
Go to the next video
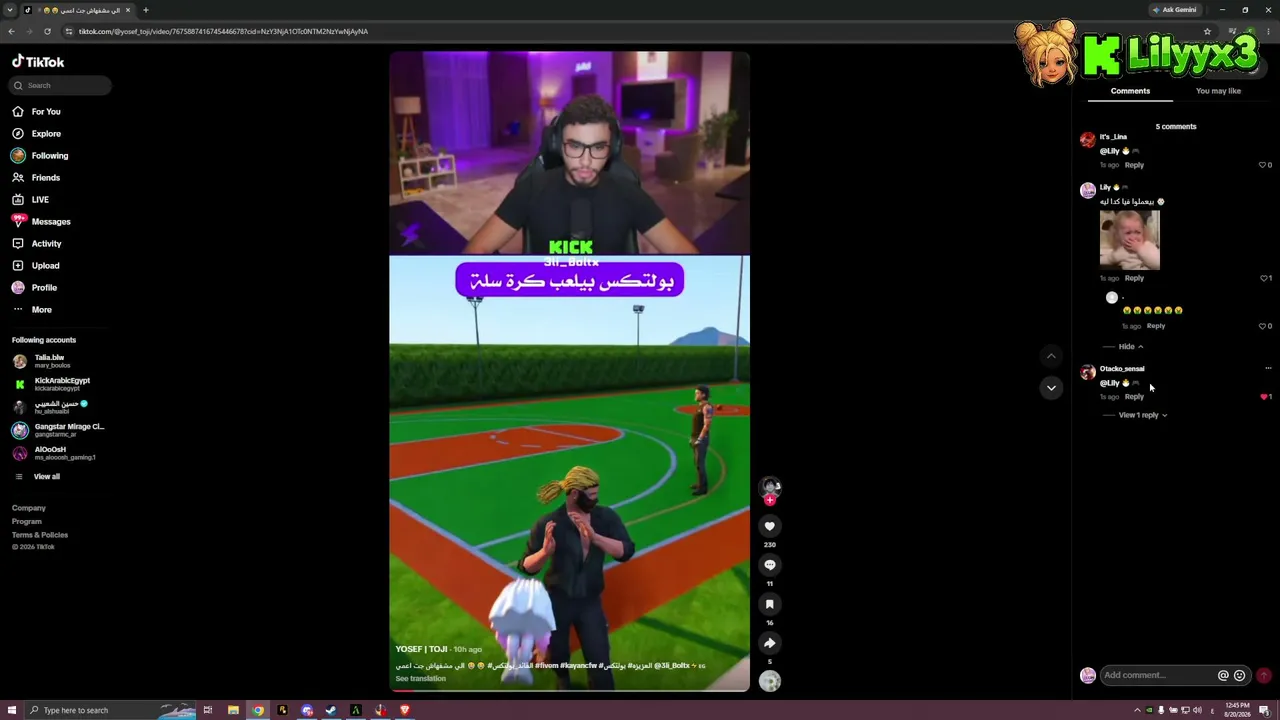pos(1051,387)
